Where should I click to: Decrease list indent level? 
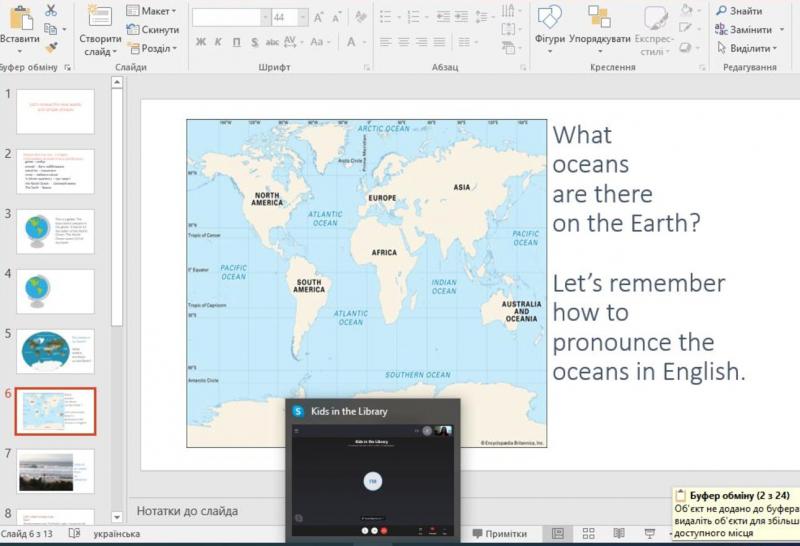pyautogui.click(x=444, y=17)
